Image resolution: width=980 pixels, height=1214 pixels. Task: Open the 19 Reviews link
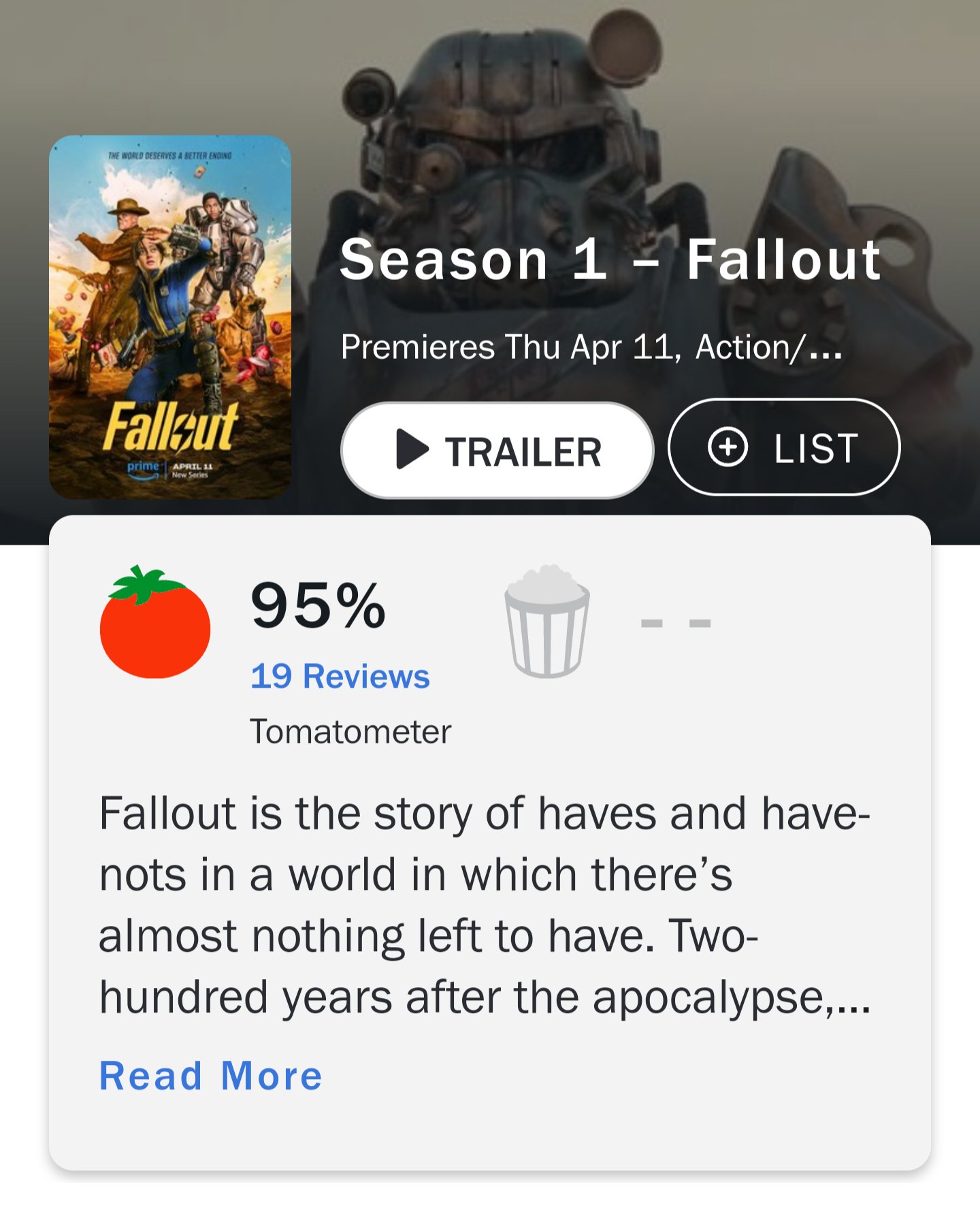click(x=340, y=676)
